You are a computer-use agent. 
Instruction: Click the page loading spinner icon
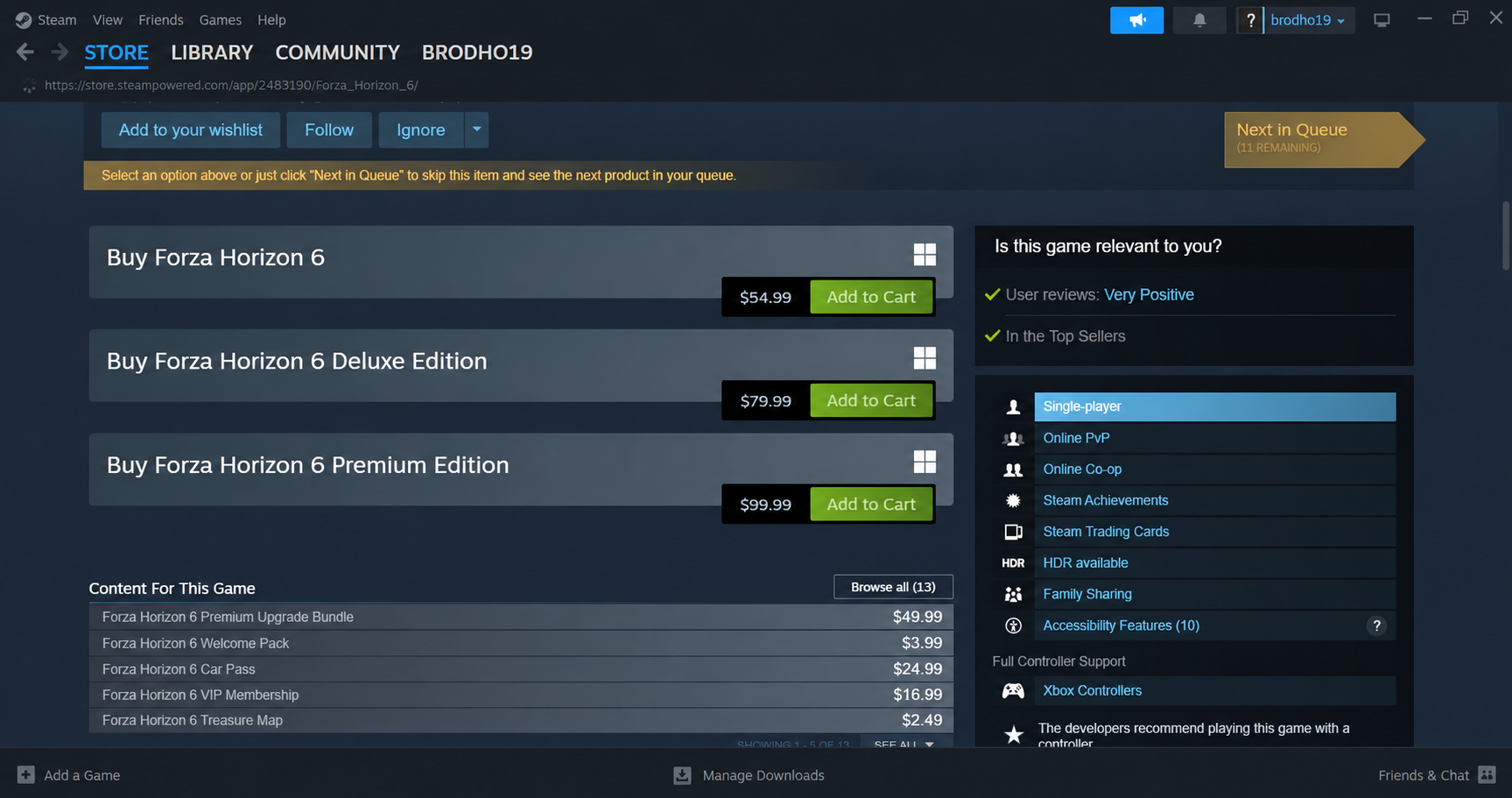tap(29, 85)
